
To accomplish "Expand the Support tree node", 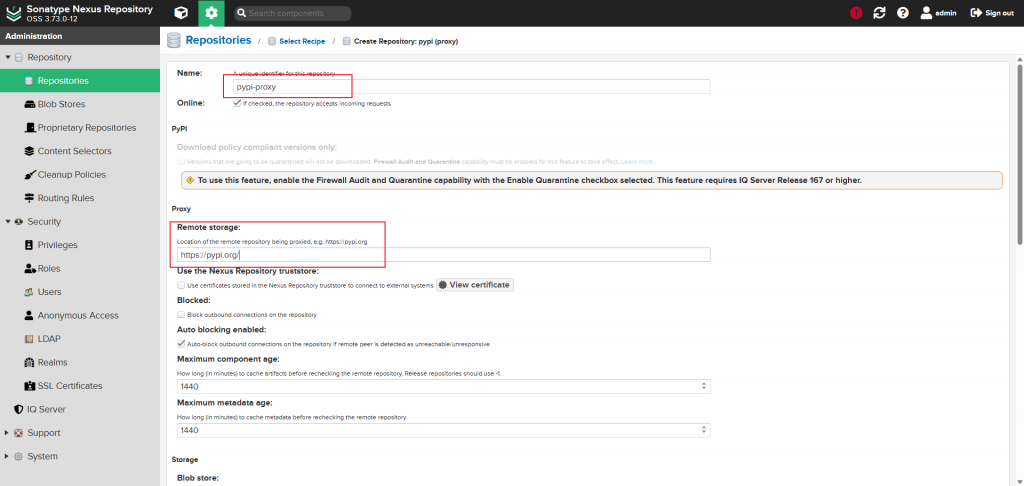I will pyautogui.click(x=8, y=433).
